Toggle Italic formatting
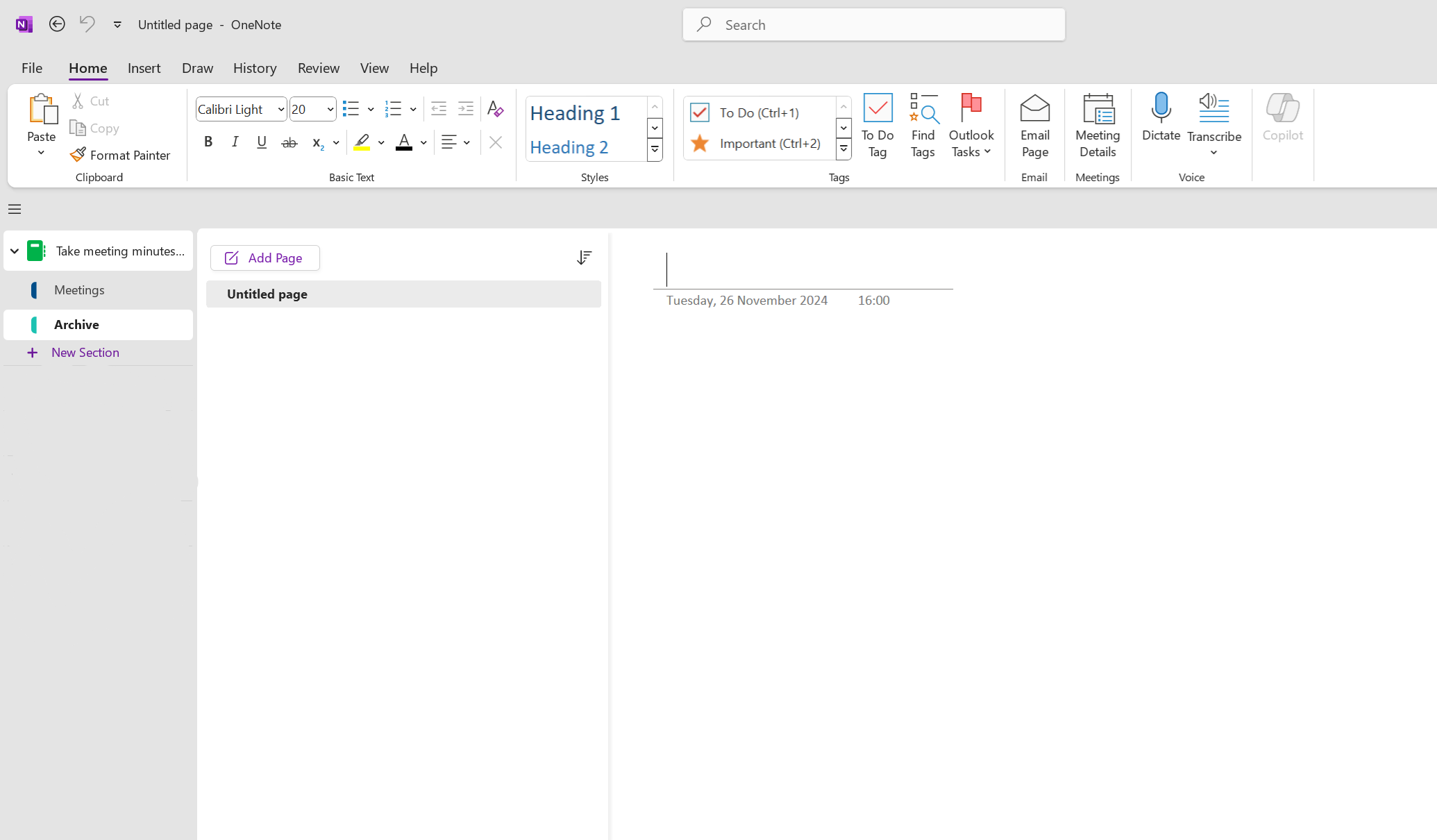The image size is (1437, 840). point(235,142)
